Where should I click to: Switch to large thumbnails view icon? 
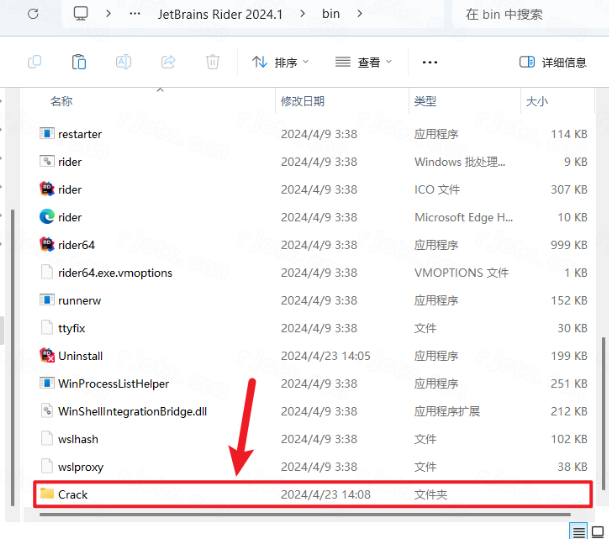tap(597, 531)
